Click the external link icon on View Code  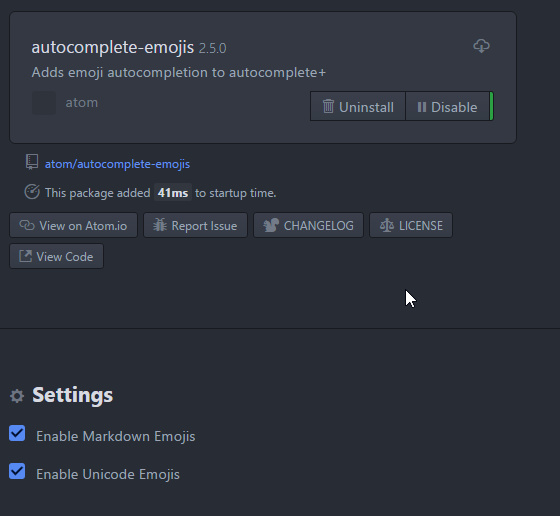pyautogui.click(x=25, y=256)
